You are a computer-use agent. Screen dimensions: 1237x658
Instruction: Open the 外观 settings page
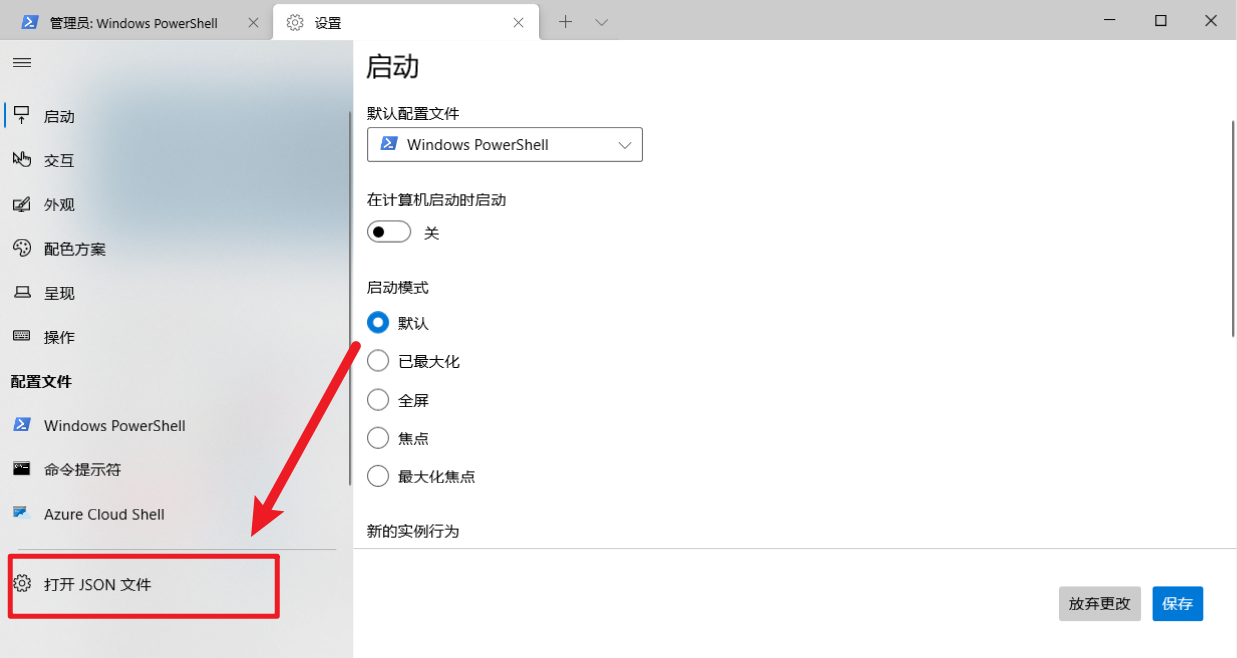coord(175,204)
